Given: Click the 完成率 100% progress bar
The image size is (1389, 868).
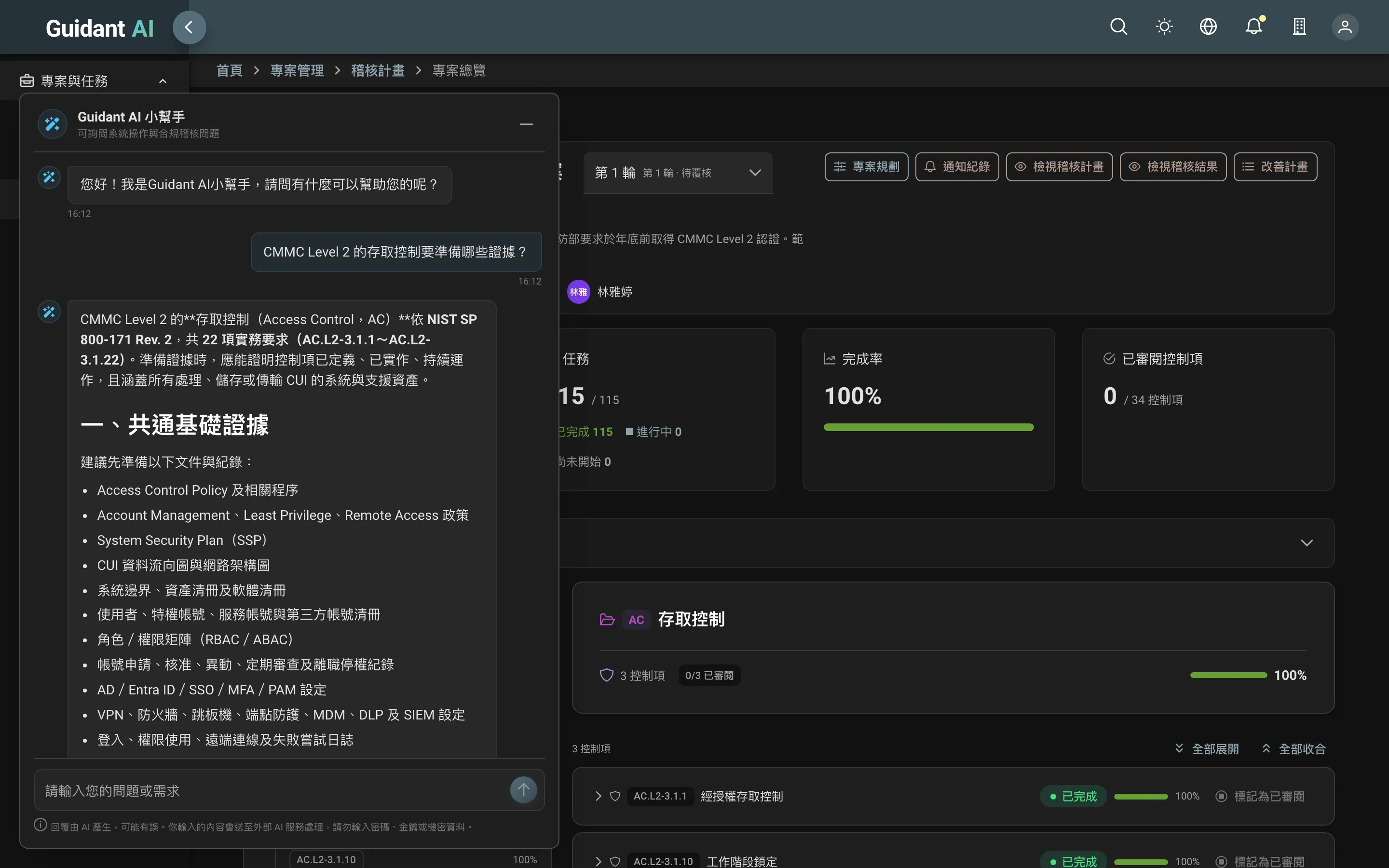Looking at the screenshot, I should point(928,427).
